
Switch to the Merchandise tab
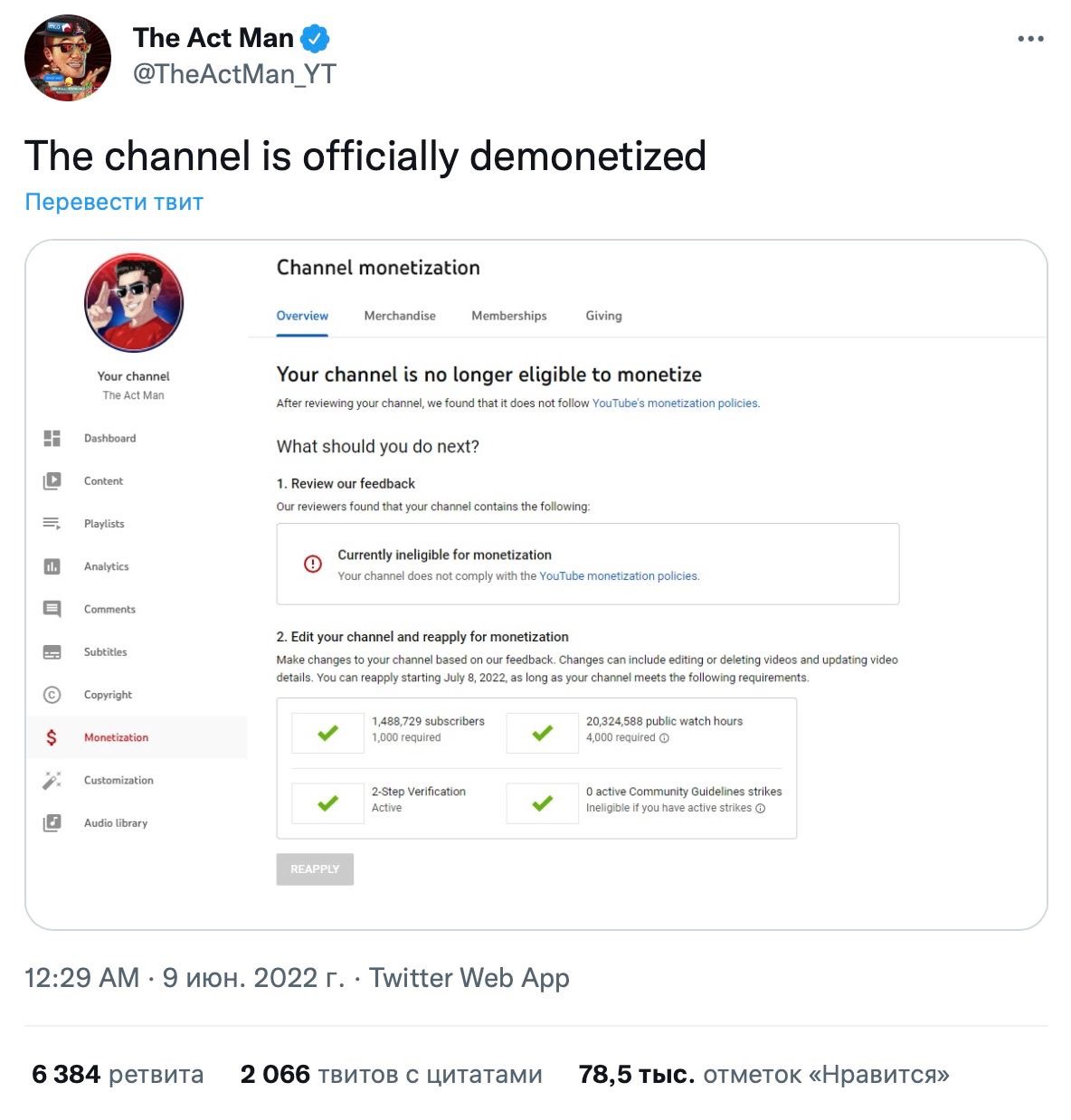tap(400, 316)
